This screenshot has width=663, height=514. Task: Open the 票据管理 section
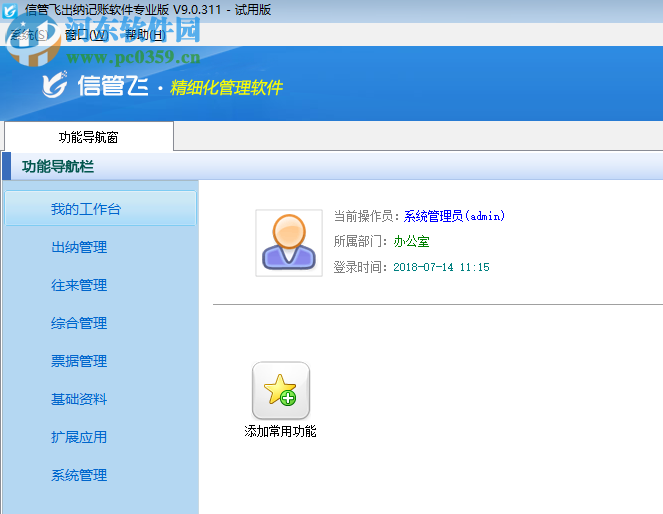[79, 361]
